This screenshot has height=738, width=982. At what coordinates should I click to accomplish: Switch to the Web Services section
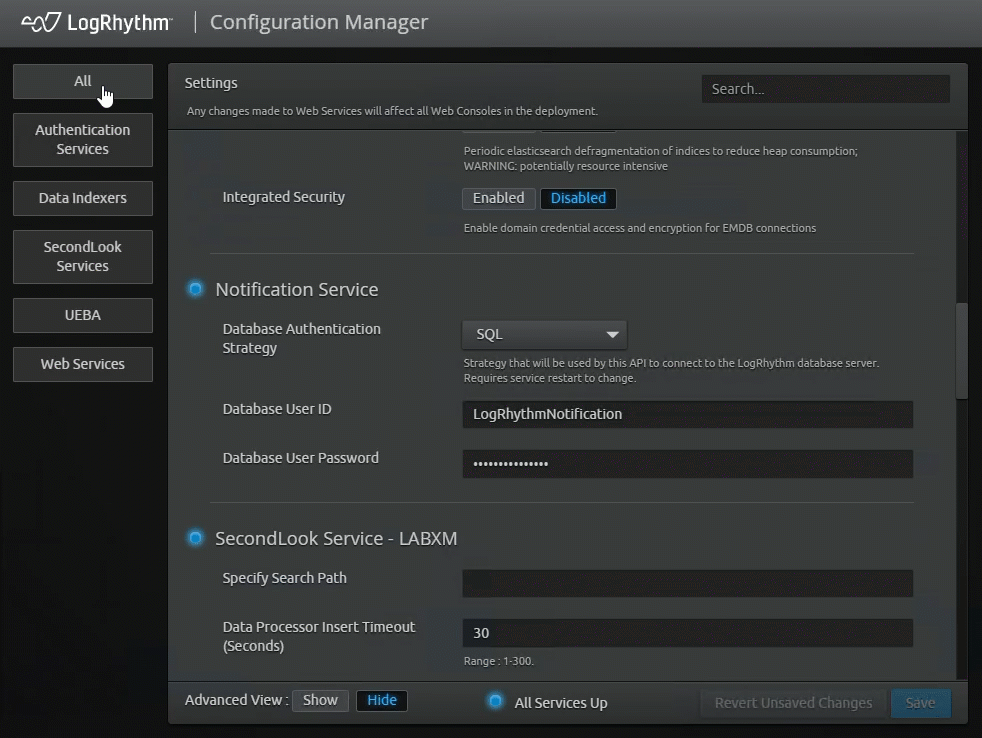[82, 364]
